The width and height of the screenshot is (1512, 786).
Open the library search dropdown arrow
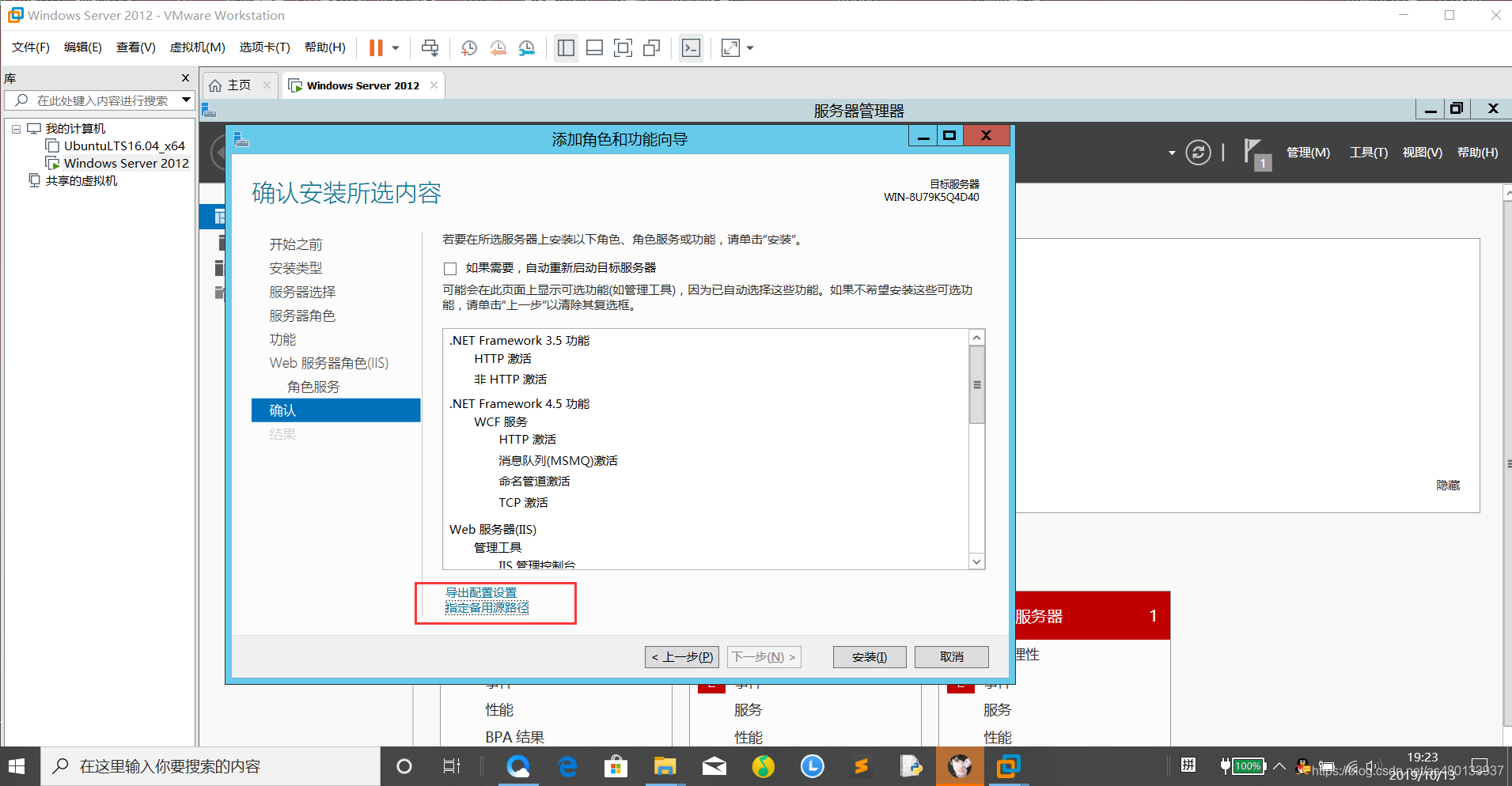[x=186, y=100]
